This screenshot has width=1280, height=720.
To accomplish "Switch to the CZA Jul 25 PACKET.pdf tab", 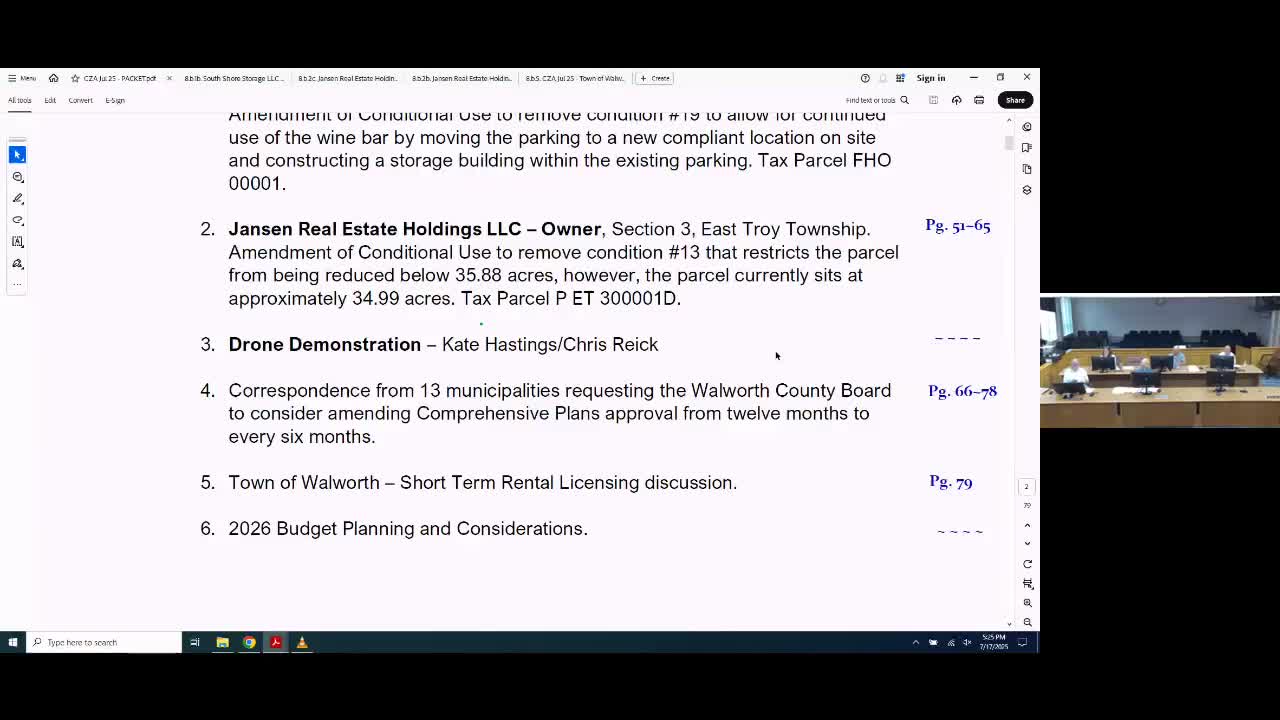I will [x=119, y=78].
